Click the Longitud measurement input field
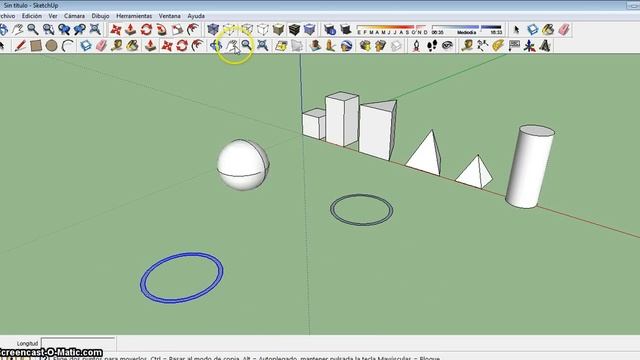The width and height of the screenshot is (640, 360). (x=78, y=343)
